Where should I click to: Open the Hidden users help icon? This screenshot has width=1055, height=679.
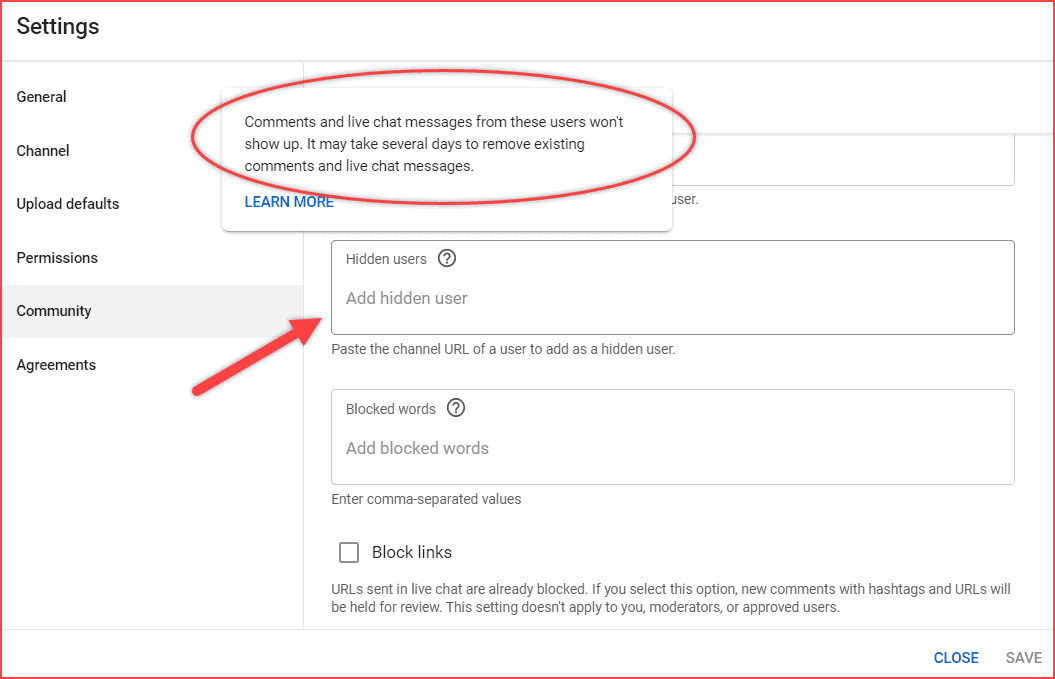tap(447, 258)
